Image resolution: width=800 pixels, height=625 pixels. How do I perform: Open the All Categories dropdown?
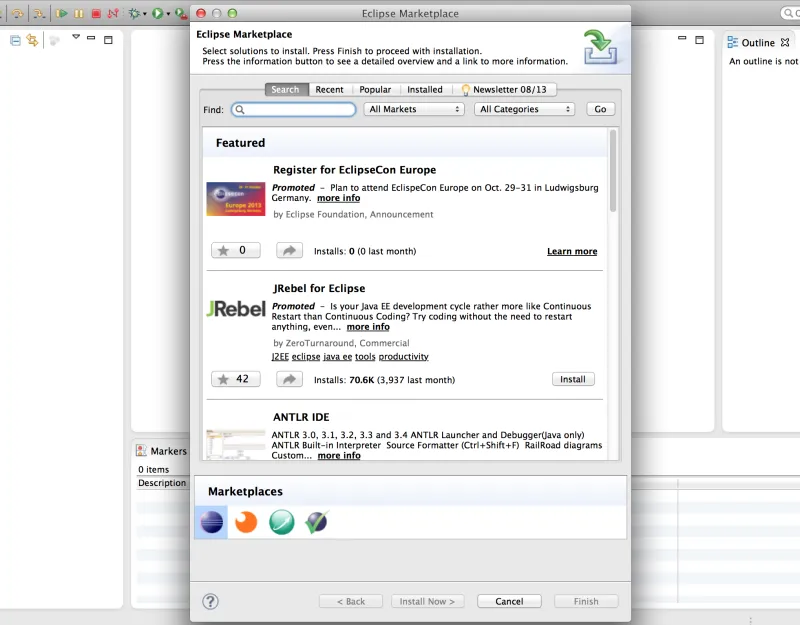524,109
